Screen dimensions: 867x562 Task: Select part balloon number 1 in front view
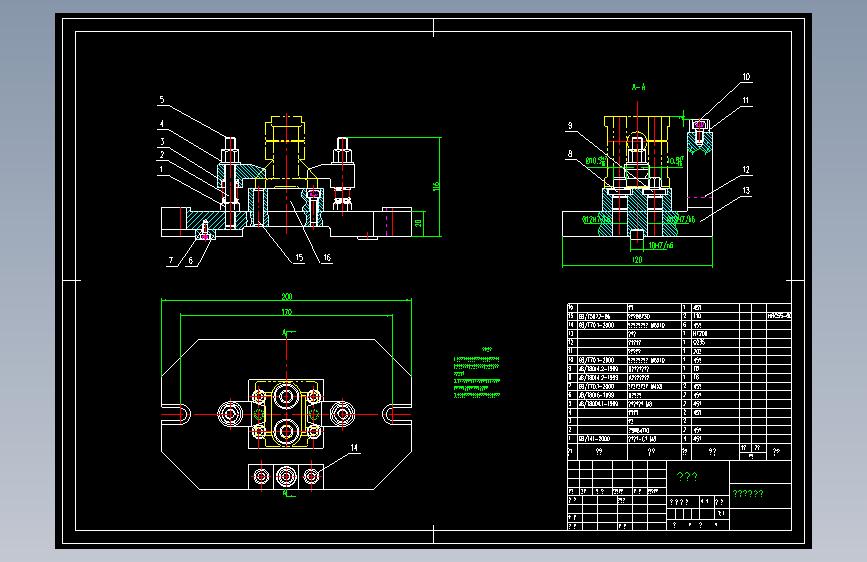(161, 169)
